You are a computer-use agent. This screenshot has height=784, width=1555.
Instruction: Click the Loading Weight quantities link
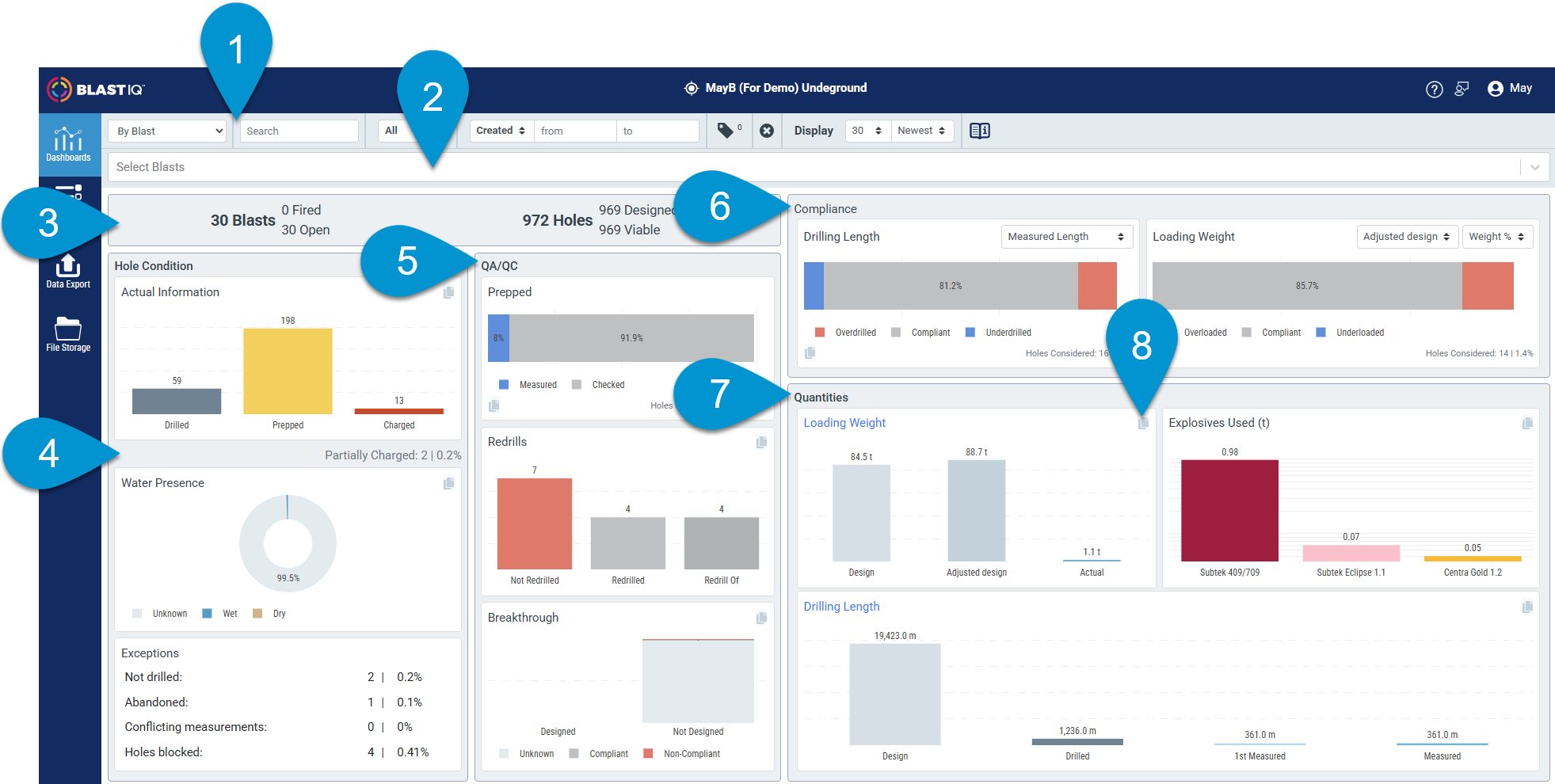point(844,423)
